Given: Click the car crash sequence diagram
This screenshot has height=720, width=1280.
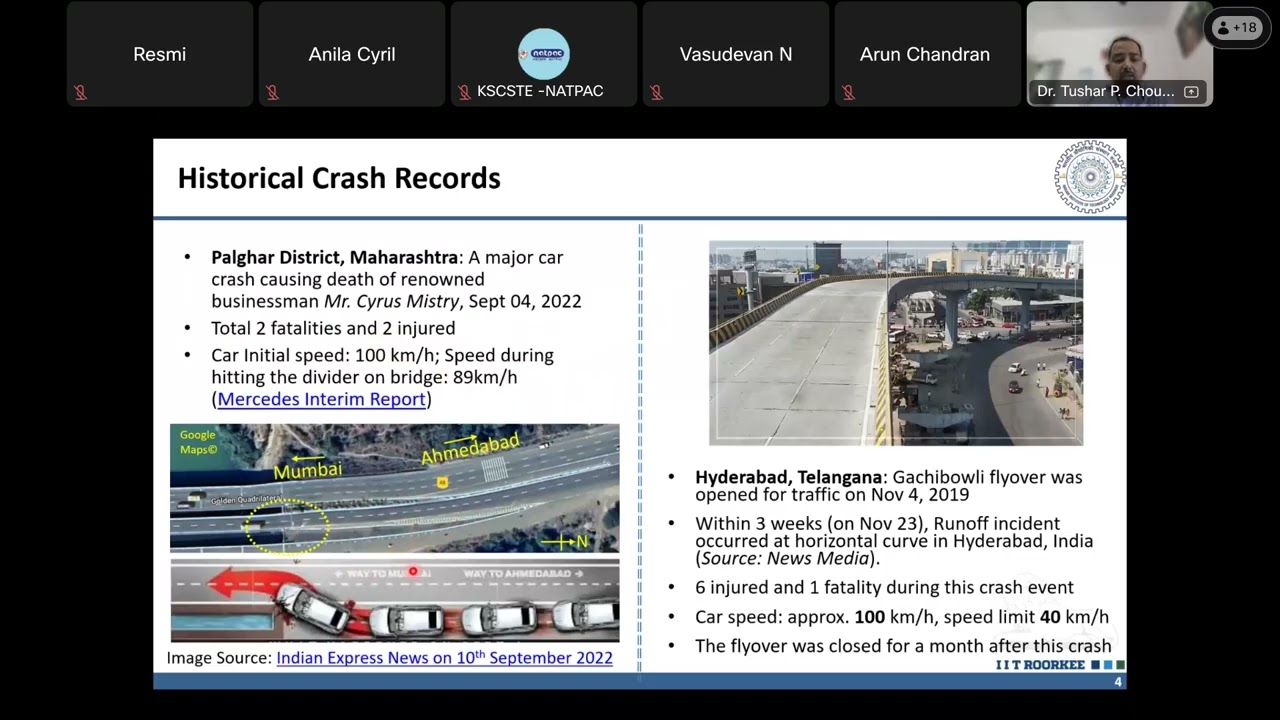Looking at the screenshot, I should 394,600.
